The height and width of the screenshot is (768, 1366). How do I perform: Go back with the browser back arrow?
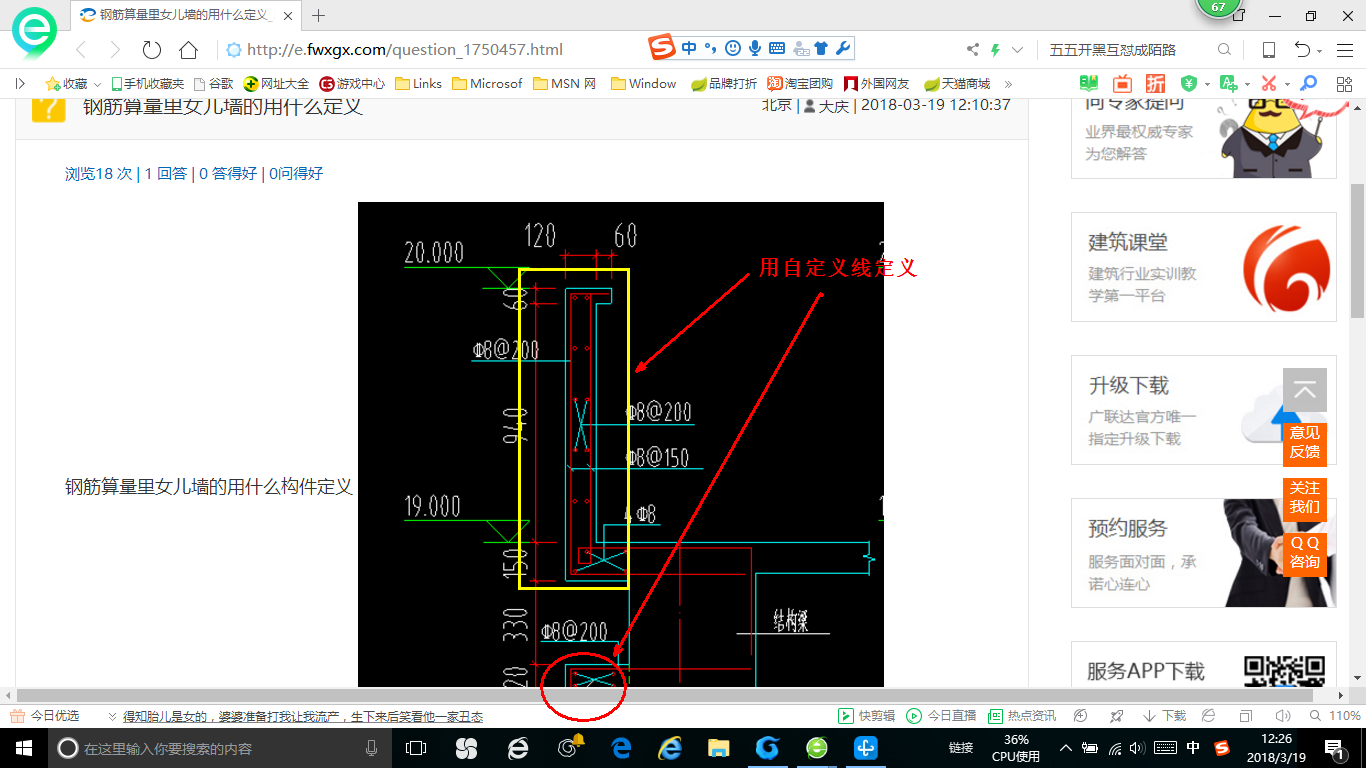[x=81, y=50]
